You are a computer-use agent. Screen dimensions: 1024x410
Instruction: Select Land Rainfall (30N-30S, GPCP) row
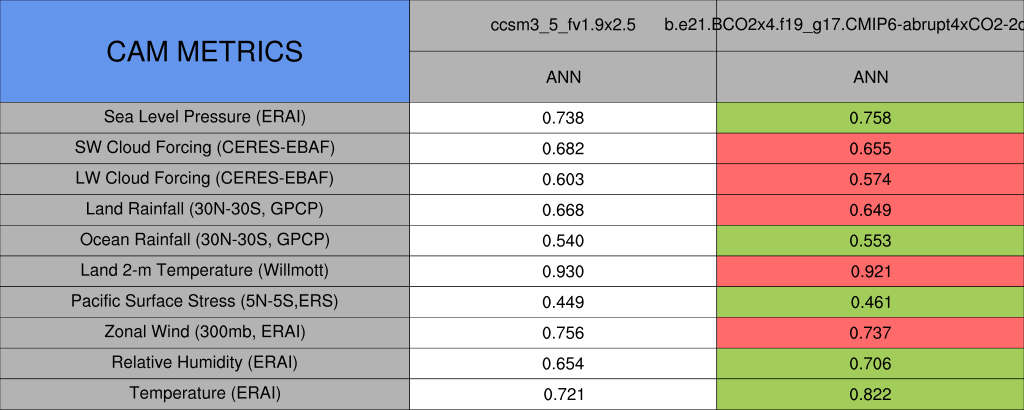pyautogui.click(x=204, y=209)
